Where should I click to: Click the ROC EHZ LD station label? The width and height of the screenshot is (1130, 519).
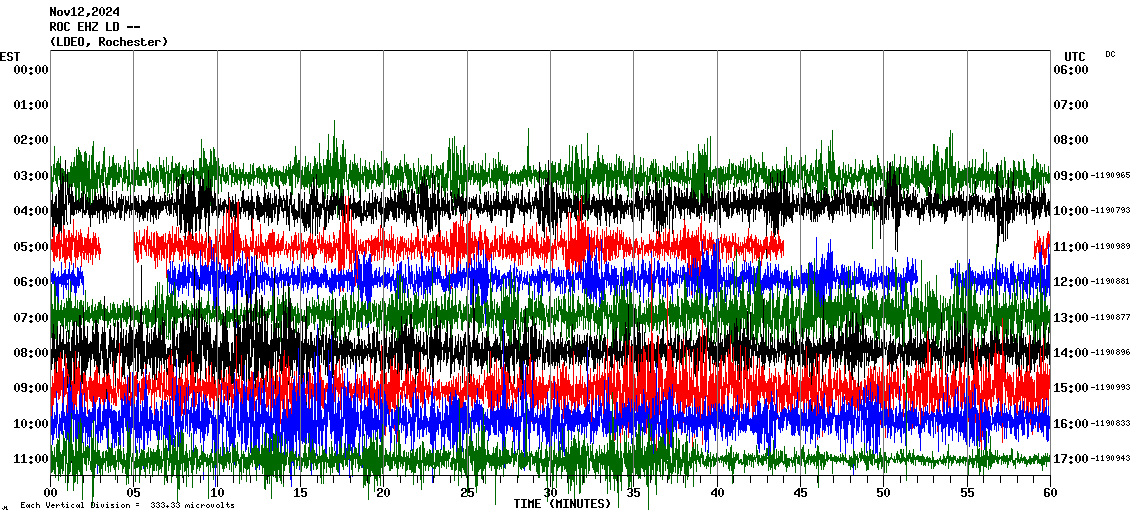pyautogui.click(x=95, y=27)
